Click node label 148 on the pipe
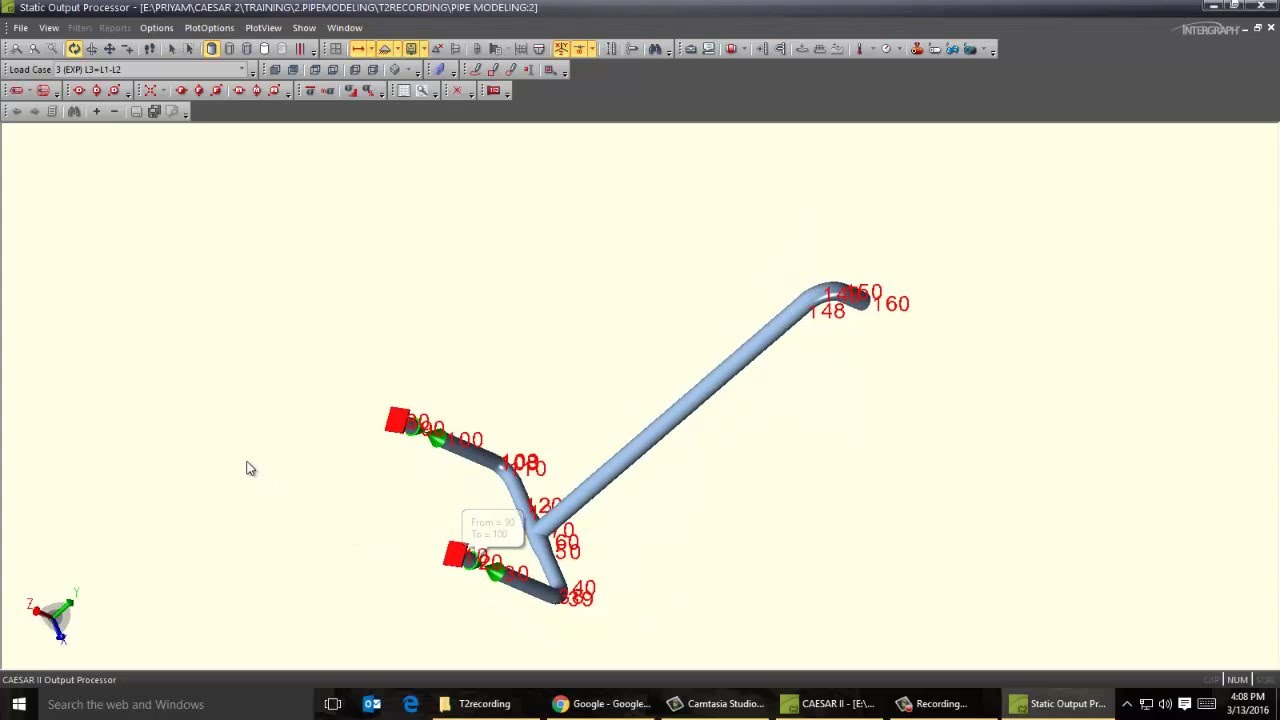 coord(827,312)
